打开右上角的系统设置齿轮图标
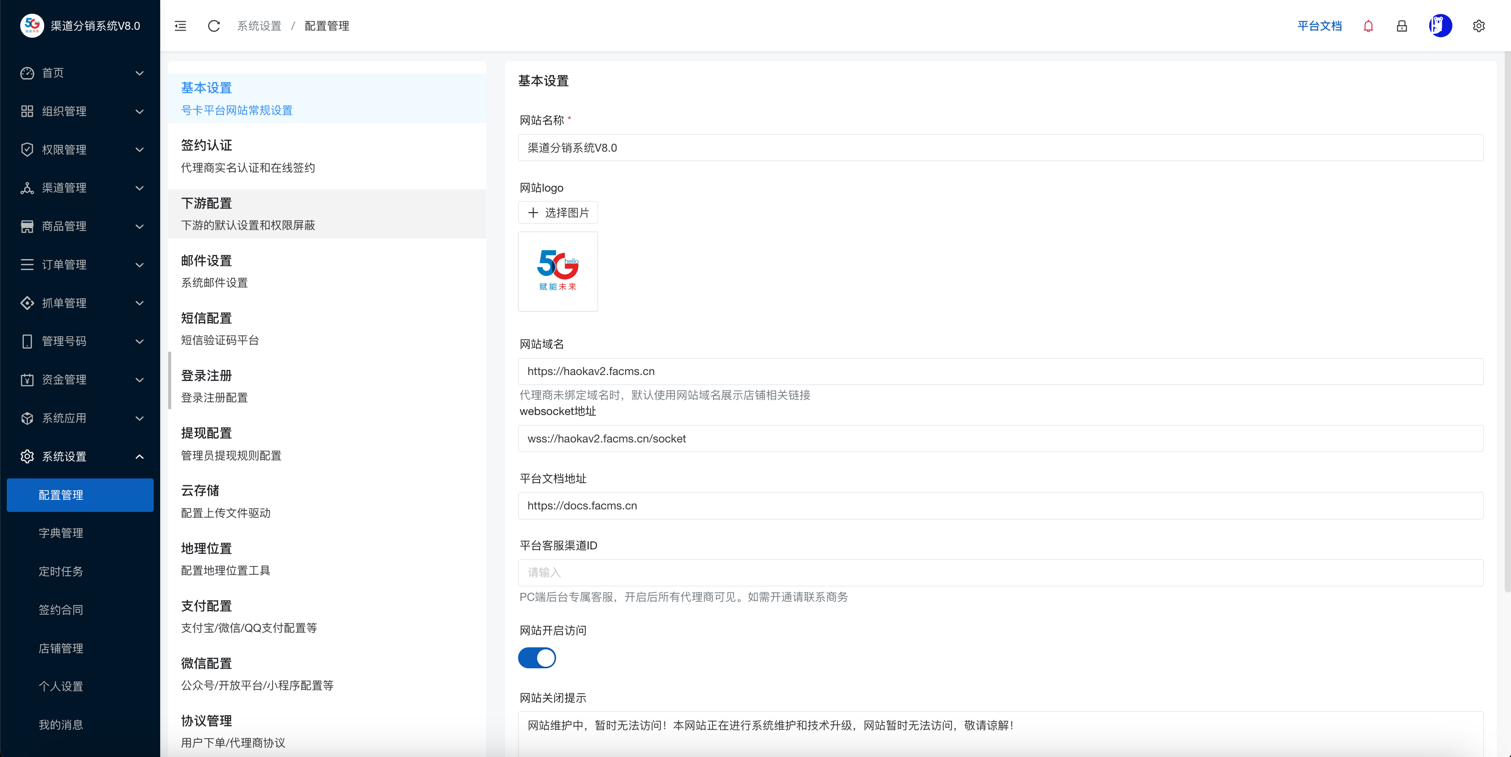This screenshot has width=1511, height=757. (1478, 25)
